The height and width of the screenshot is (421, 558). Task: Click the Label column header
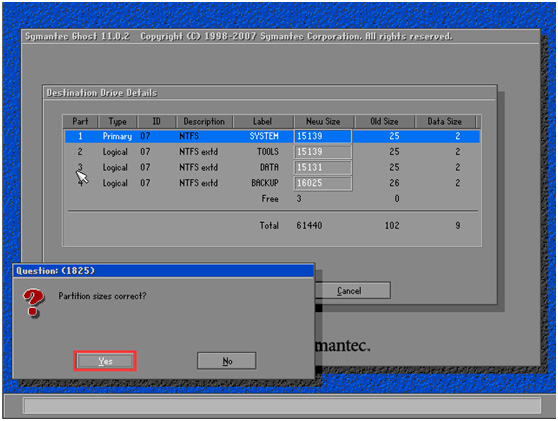263,121
